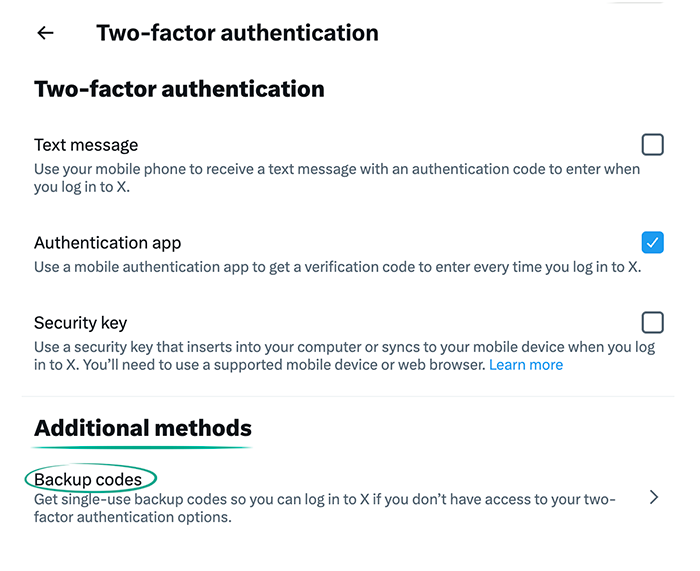Click the page title beside the back arrow
700x571 pixels.
(x=237, y=33)
